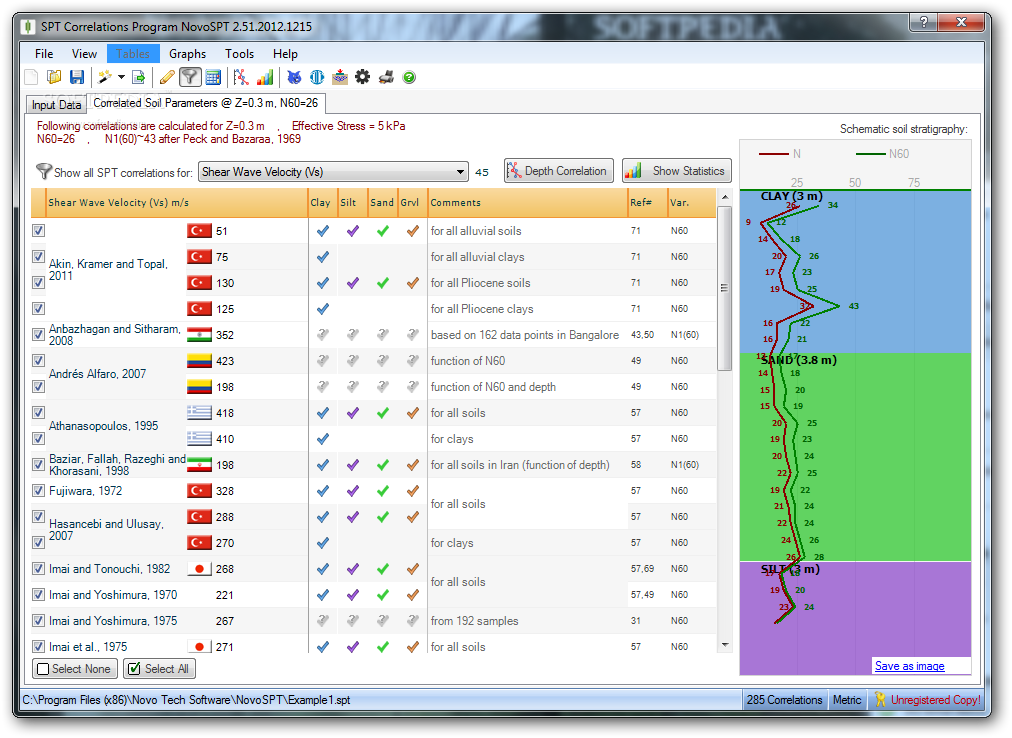1012x738 pixels.
Task: Click the magic wand wizard icon
Action: coord(105,77)
